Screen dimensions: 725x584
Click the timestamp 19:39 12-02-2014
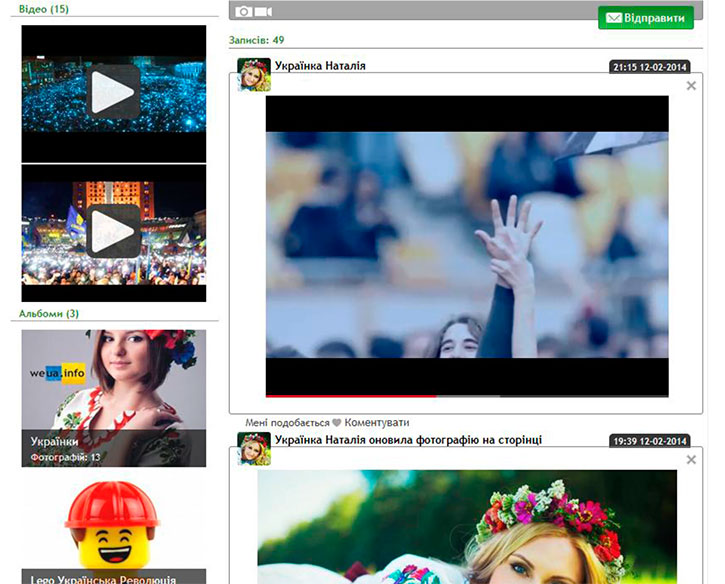coord(650,441)
